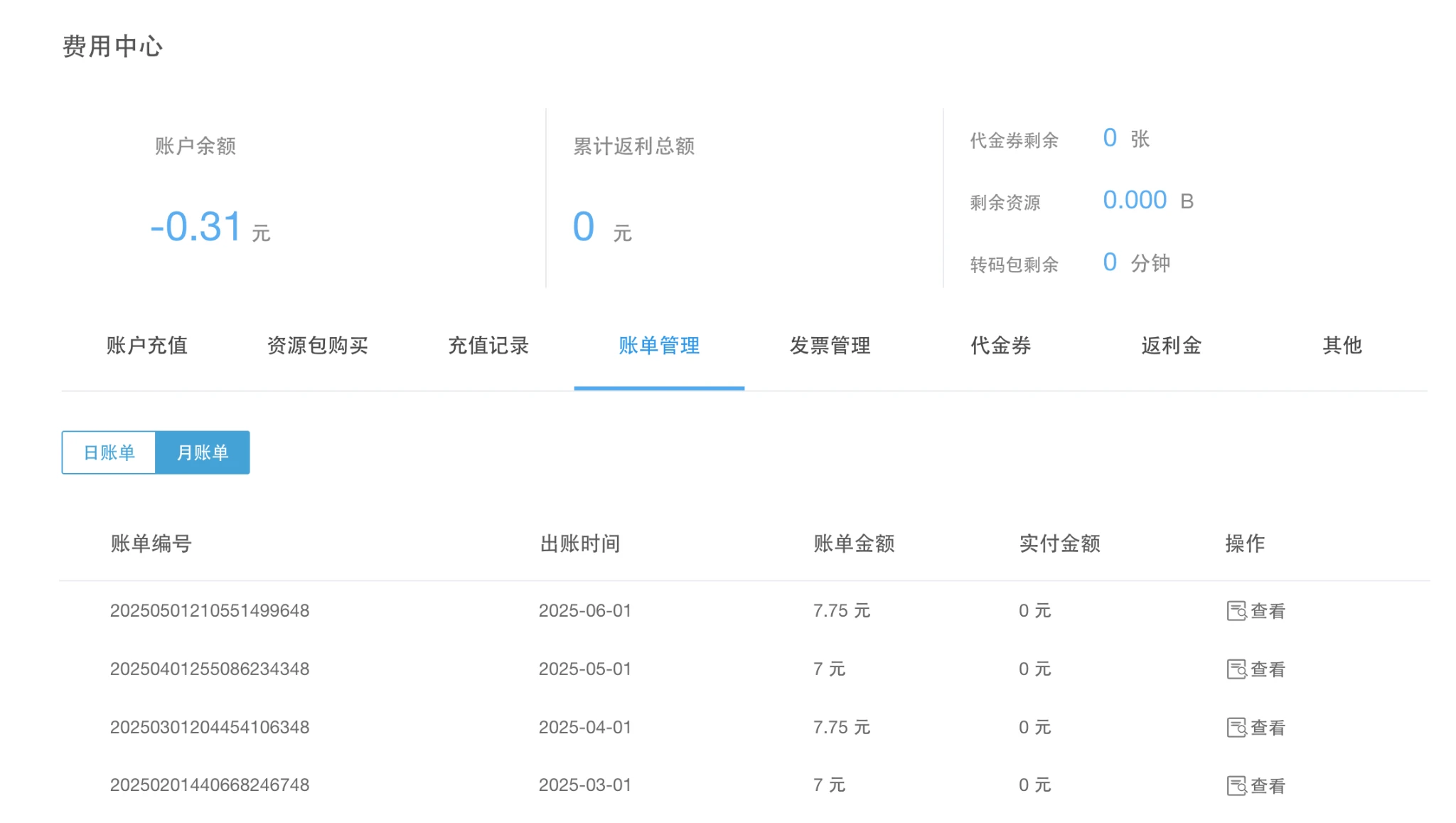Click view icon for 2025-06-01 bill
The width and height of the screenshot is (1456, 823).
pos(1236,611)
